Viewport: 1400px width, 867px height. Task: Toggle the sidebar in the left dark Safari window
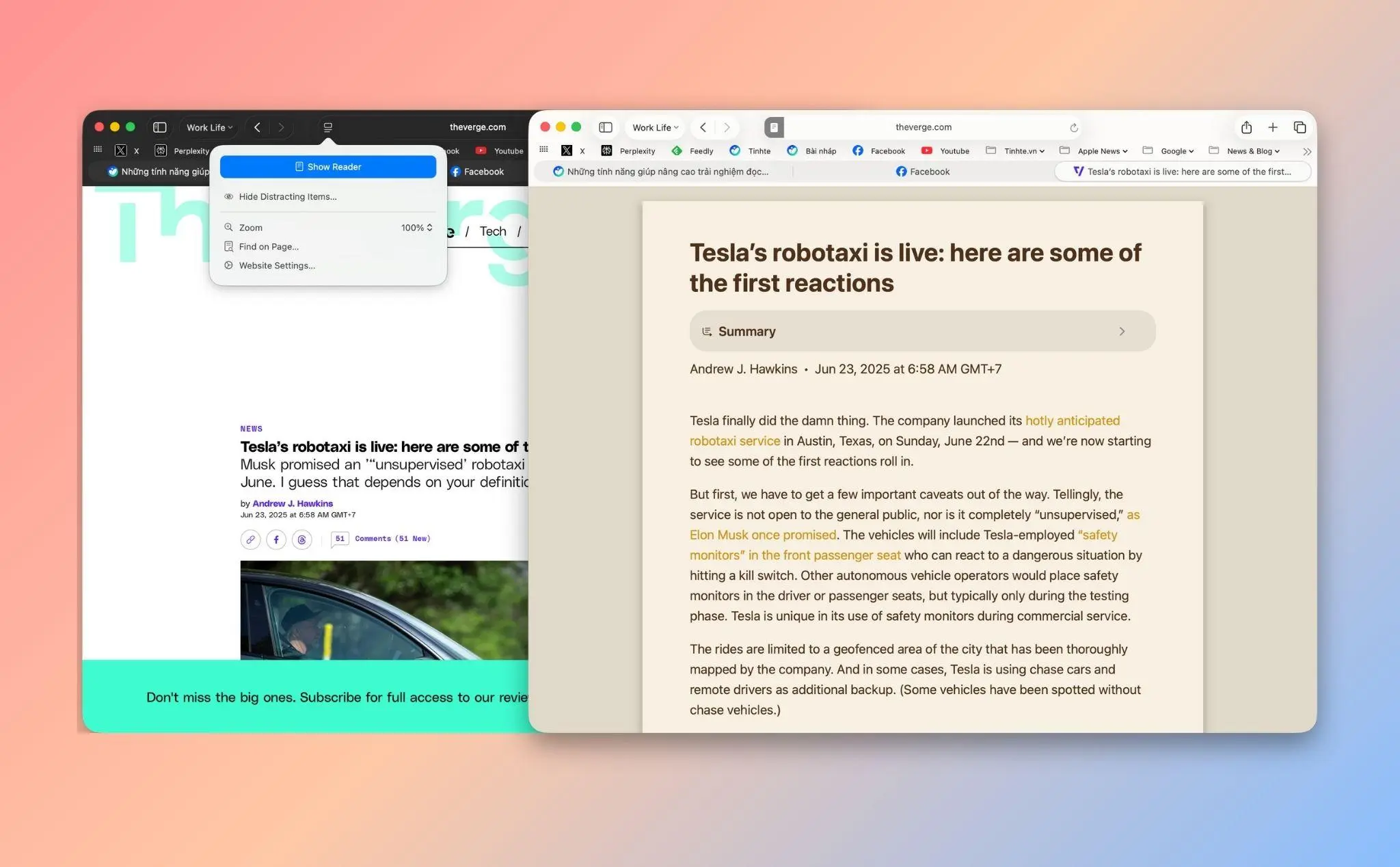(160, 127)
